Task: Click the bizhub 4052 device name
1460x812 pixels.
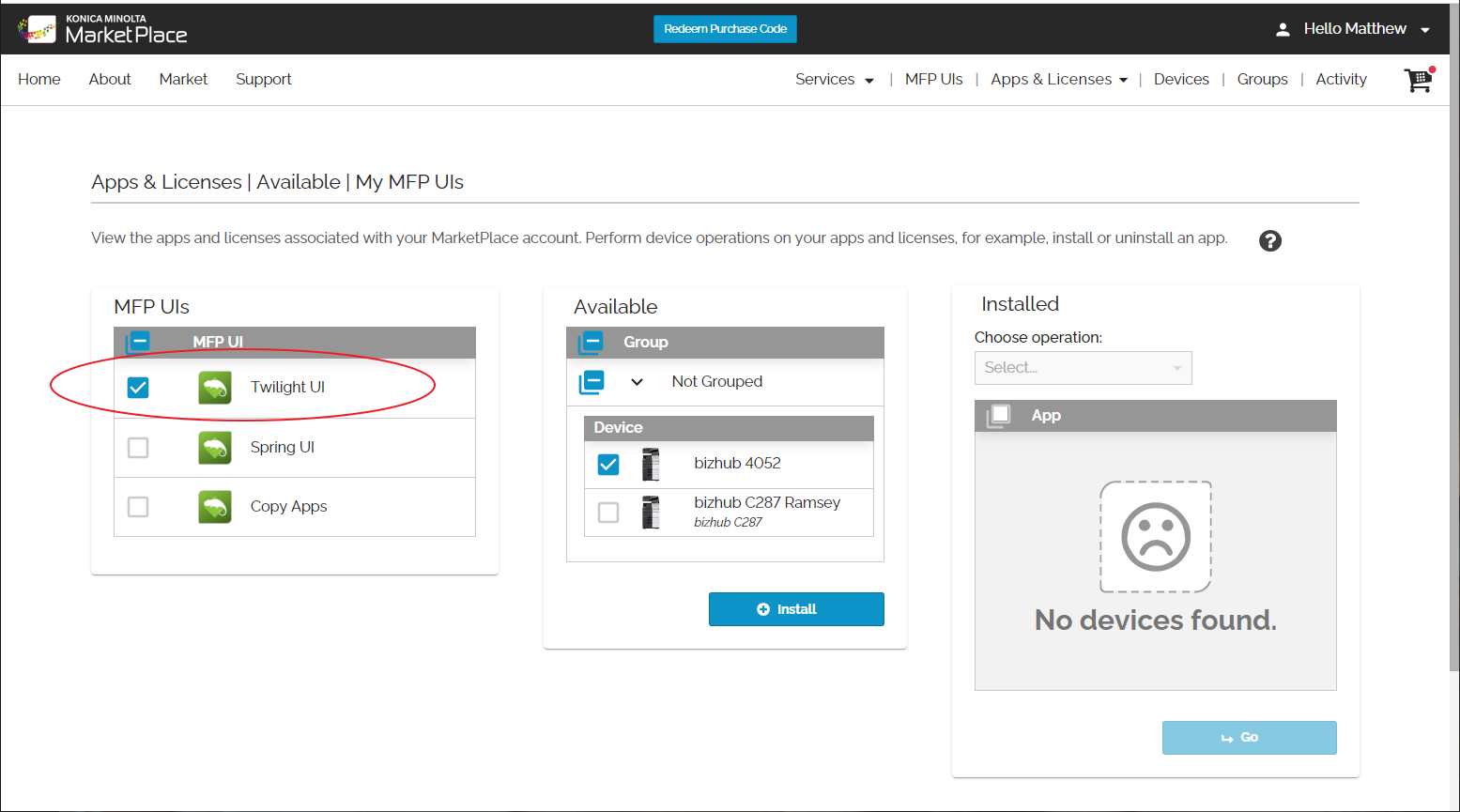Action: 737,464
